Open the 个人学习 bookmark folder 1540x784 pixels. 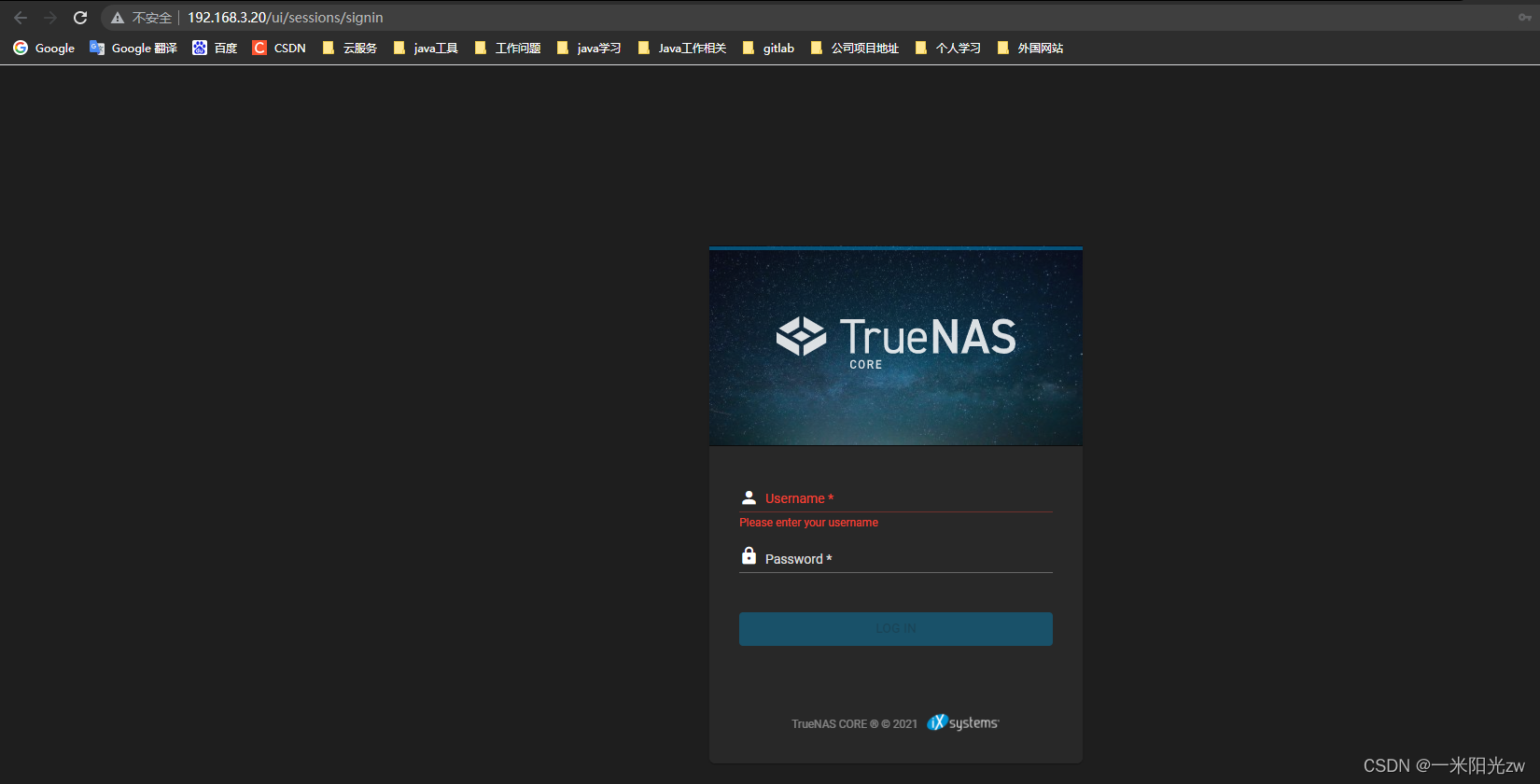point(947,48)
